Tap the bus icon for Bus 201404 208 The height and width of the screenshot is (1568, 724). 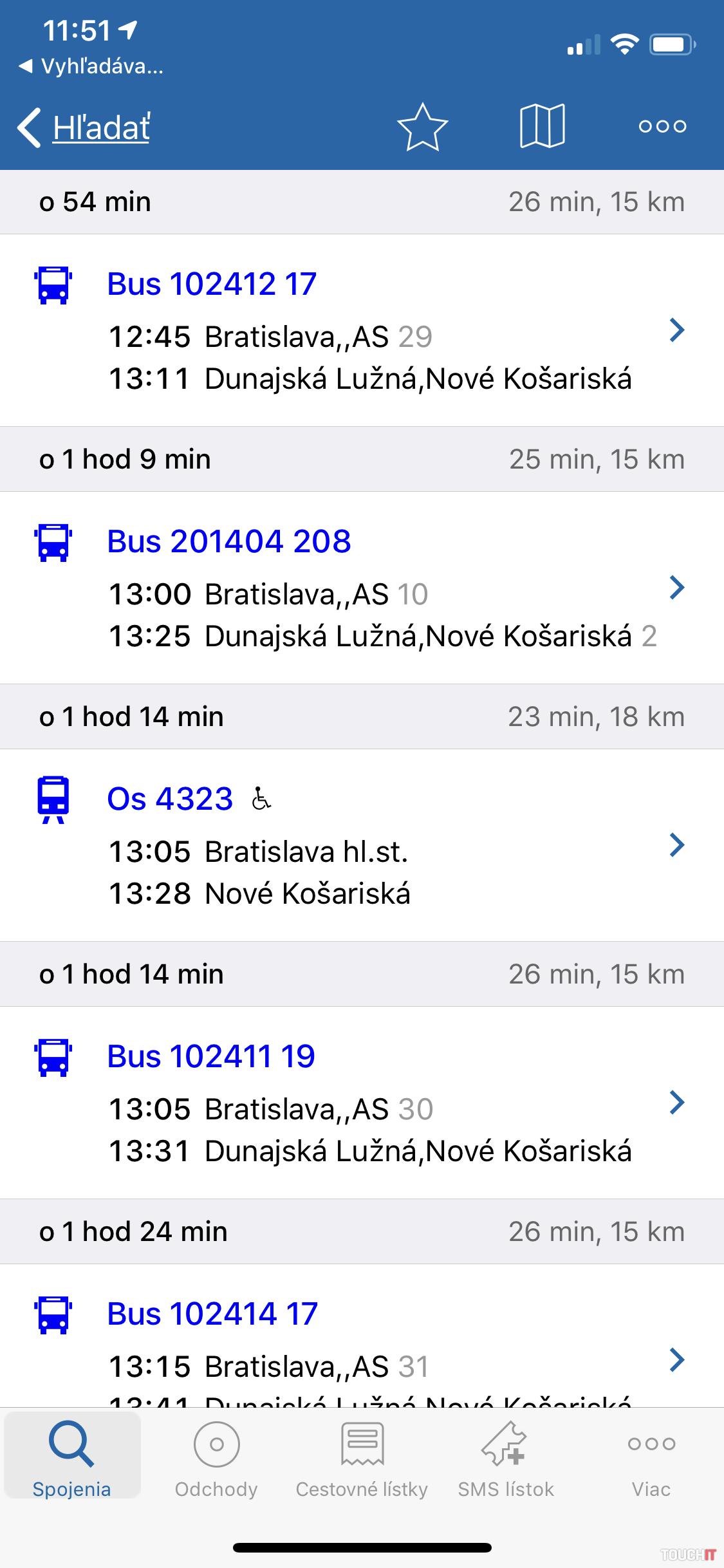pos(53,543)
